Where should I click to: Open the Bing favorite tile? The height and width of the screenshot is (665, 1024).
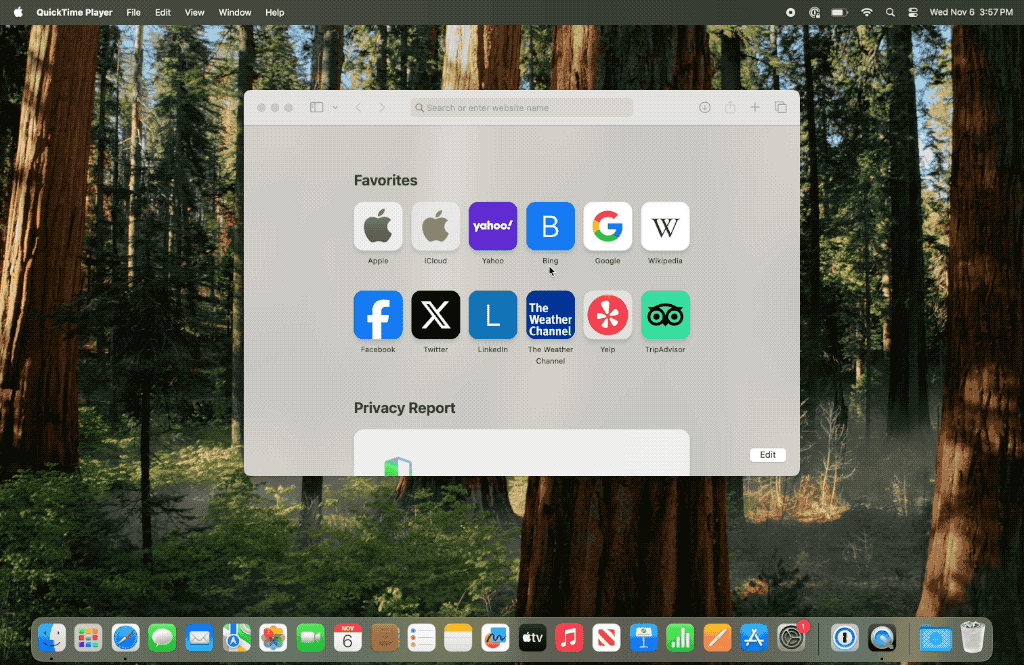click(551, 226)
